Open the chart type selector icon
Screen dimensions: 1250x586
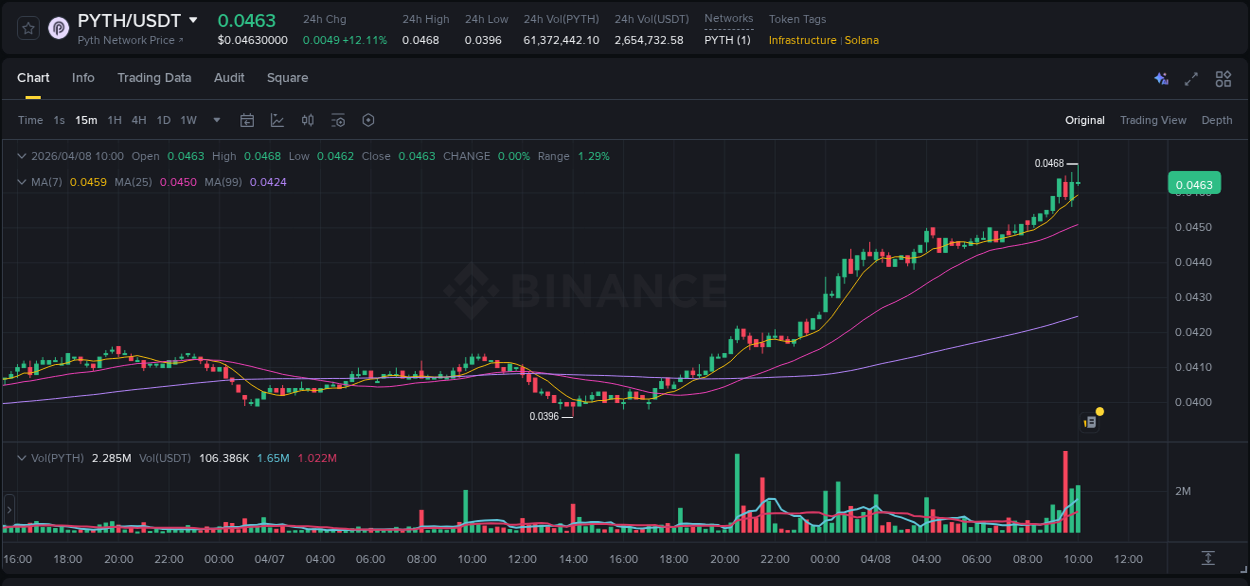pyautogui.click(x=277, y=120)
